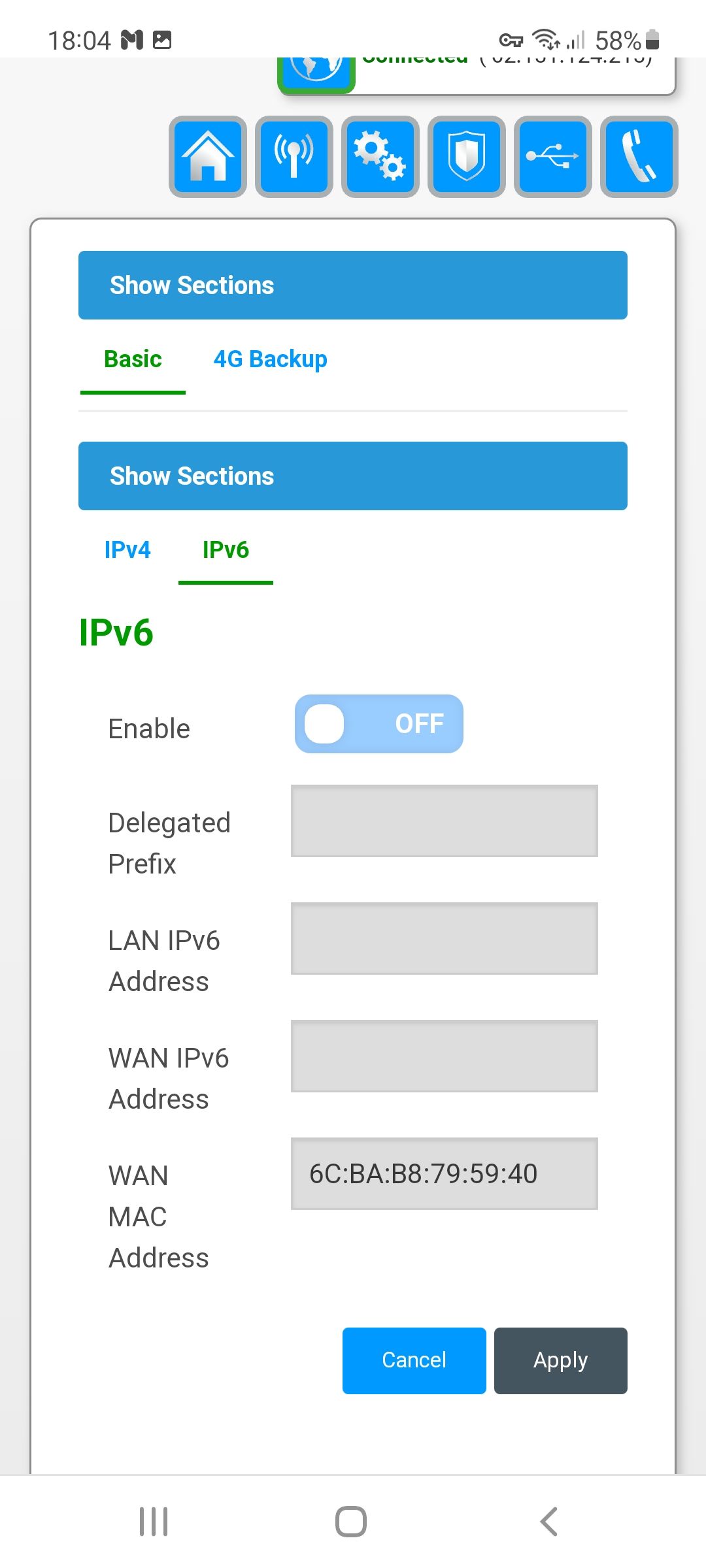Collapse the upper Show Sections header
706x1568 pixels.
353,285
